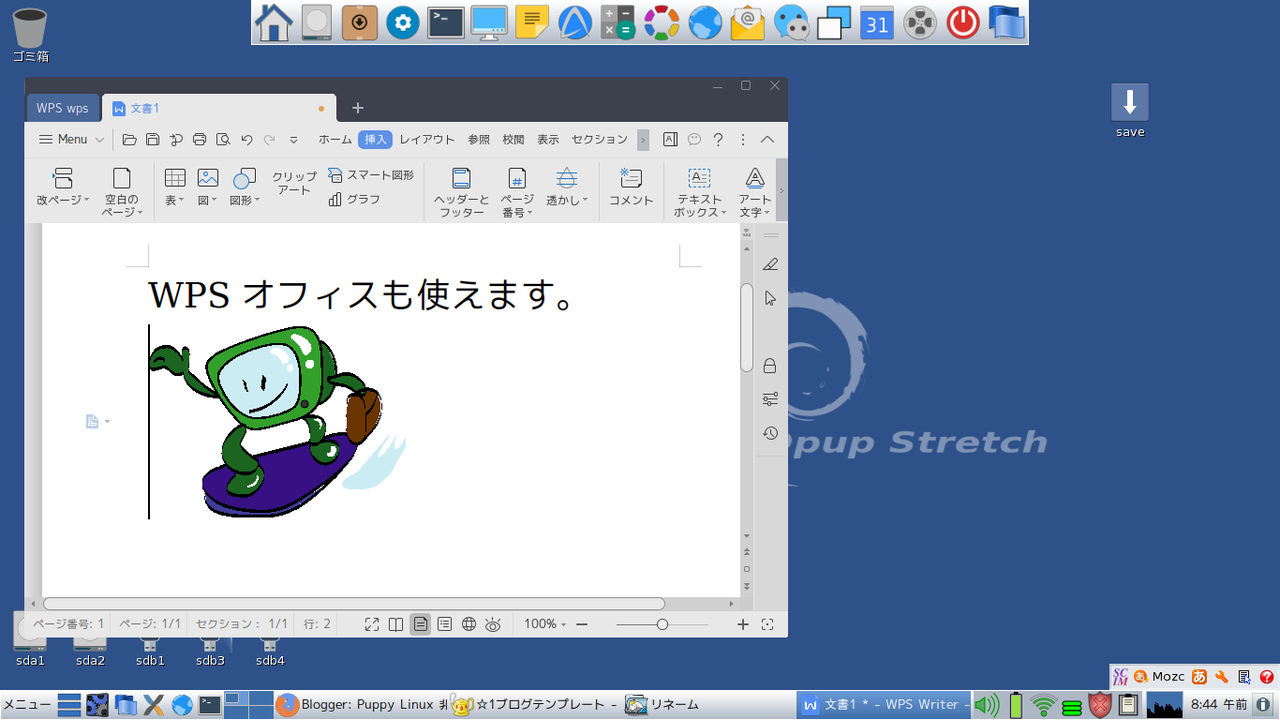Viewport: 1280px width, 720px height.
Task: Fit page to window icon
Action: (x=768, y=624)
